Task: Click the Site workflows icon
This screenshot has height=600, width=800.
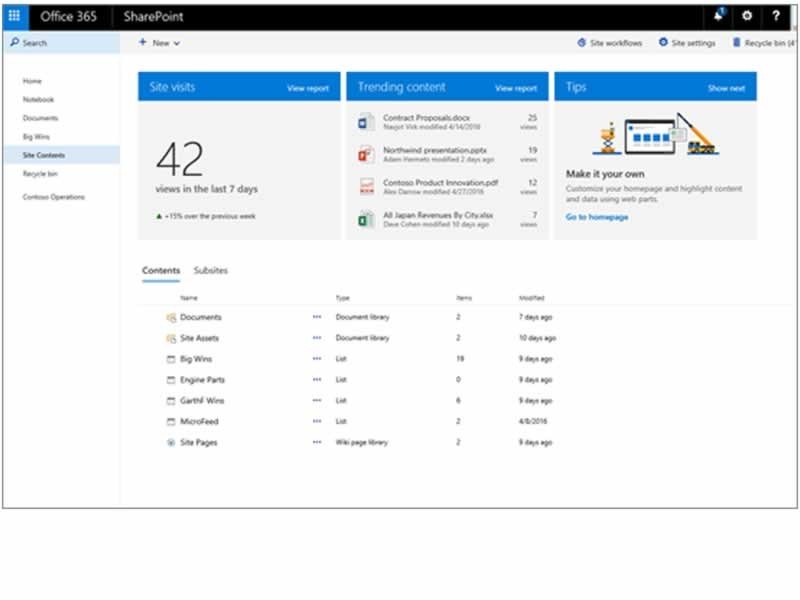Action: 581,43
